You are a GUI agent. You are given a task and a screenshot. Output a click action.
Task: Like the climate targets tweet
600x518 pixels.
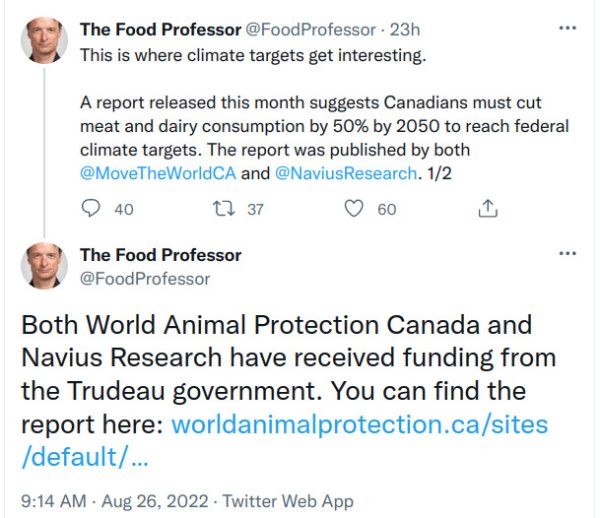click(x=354, y=209)
